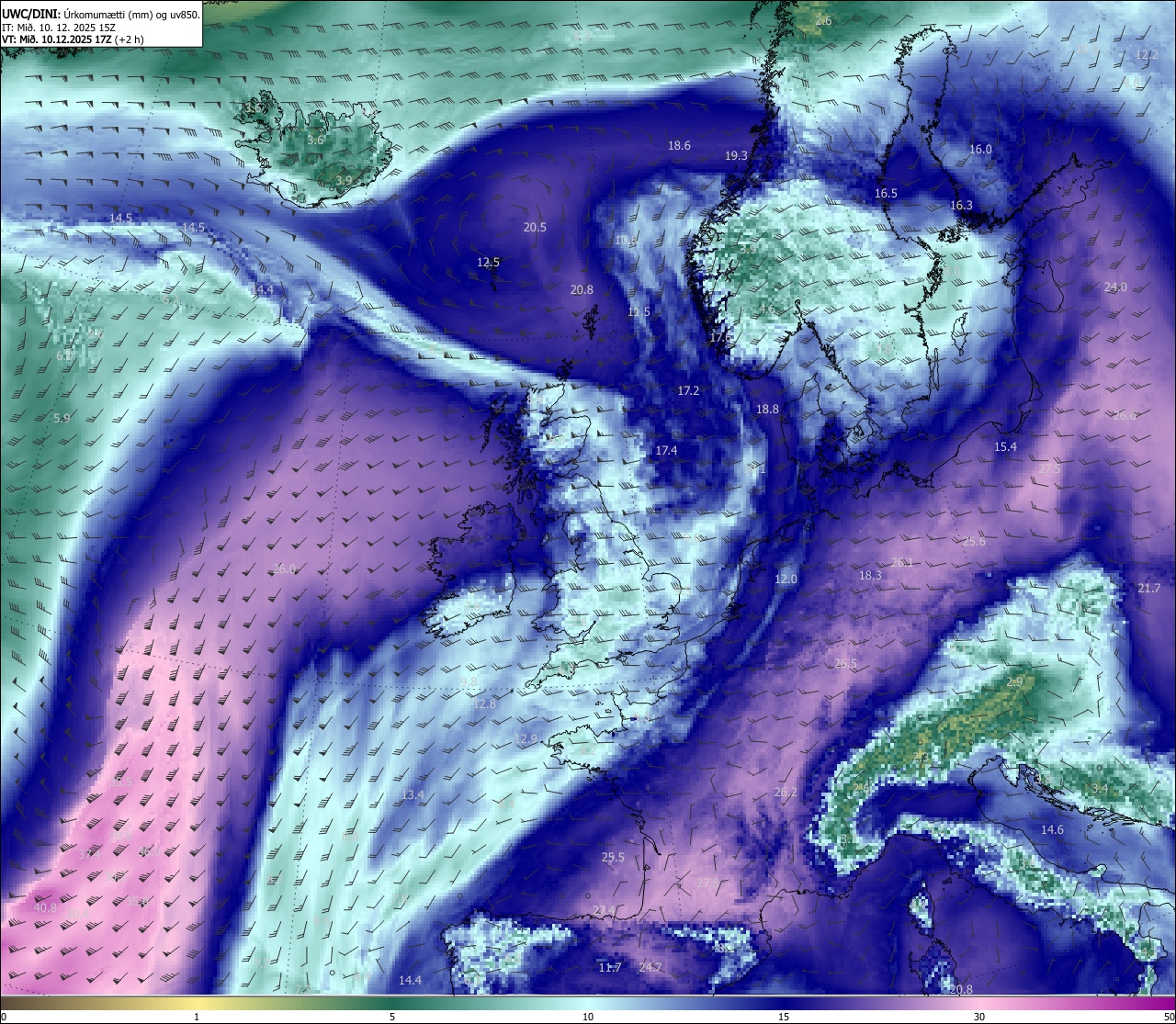
Task: Click the 1 tick on the color scale
Action: pyautogui.click(x=197, y=1017)
